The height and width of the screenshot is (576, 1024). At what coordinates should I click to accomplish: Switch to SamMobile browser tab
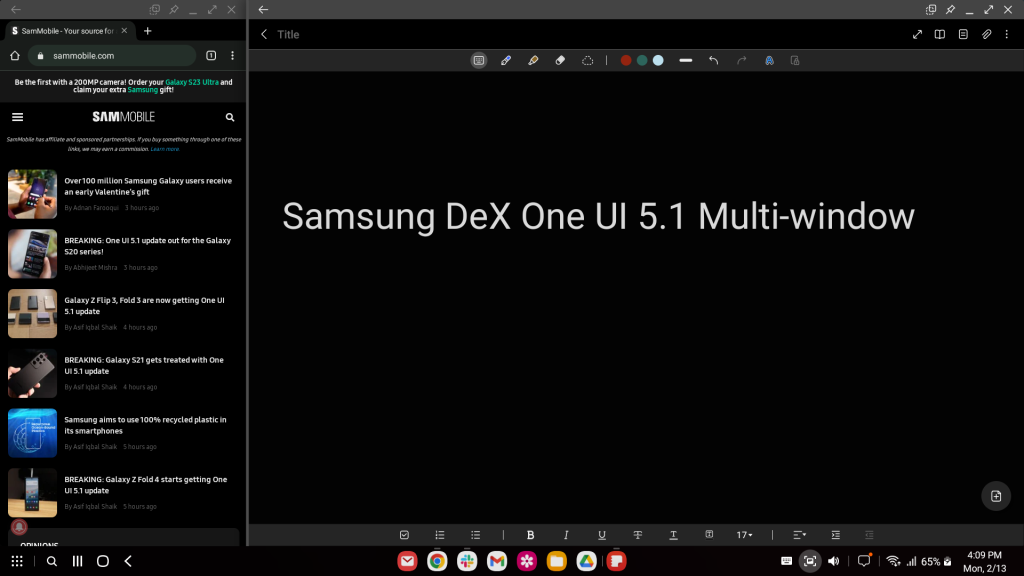pos(64,31)
